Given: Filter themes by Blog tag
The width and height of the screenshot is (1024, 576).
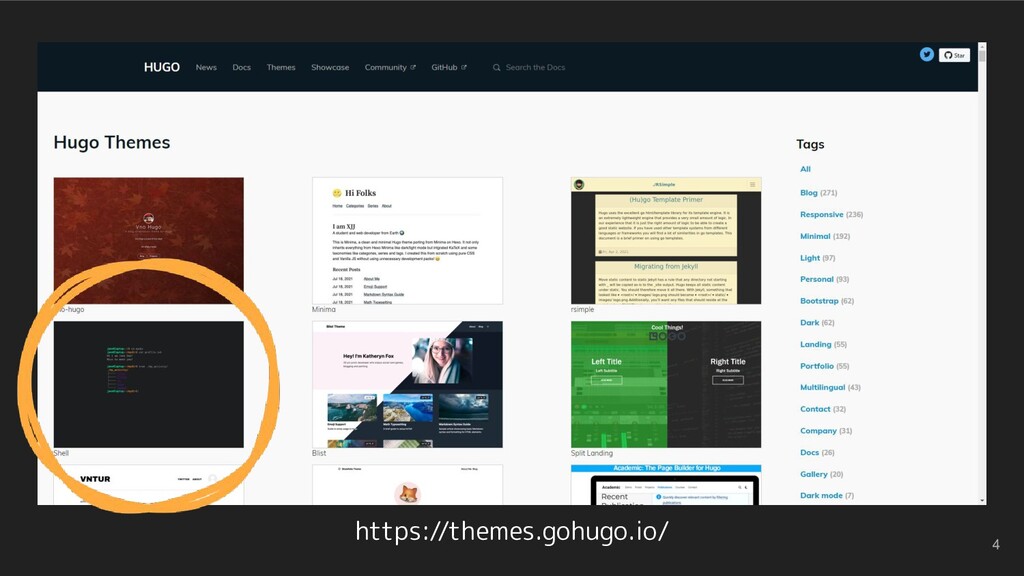Looking at the screenshot, I should 818,193.
